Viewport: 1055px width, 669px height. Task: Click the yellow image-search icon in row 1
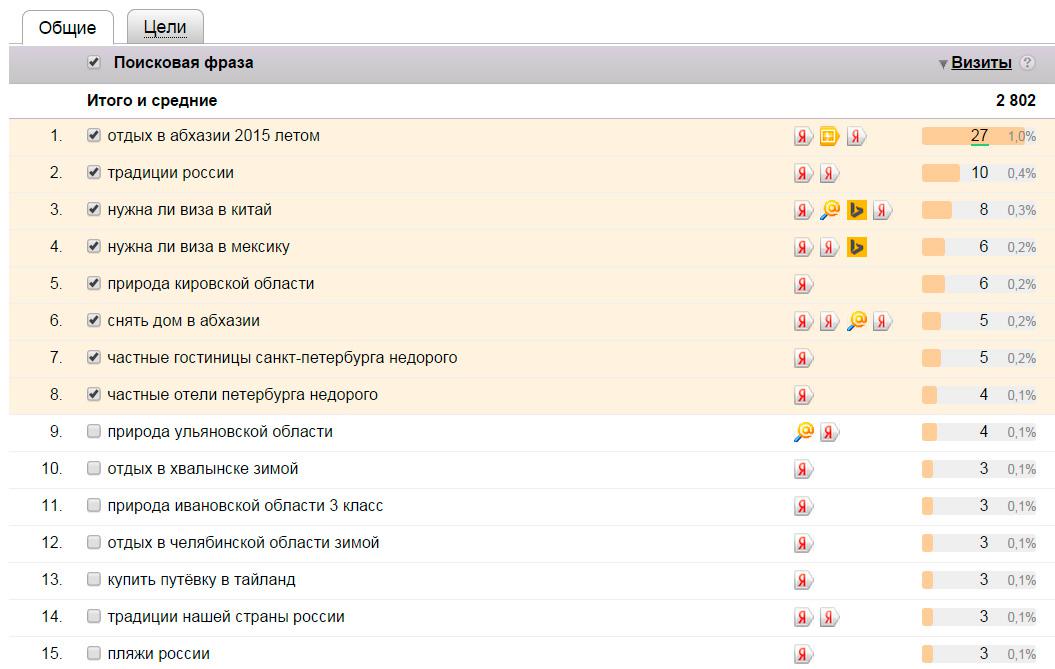[x=829, y=137]
